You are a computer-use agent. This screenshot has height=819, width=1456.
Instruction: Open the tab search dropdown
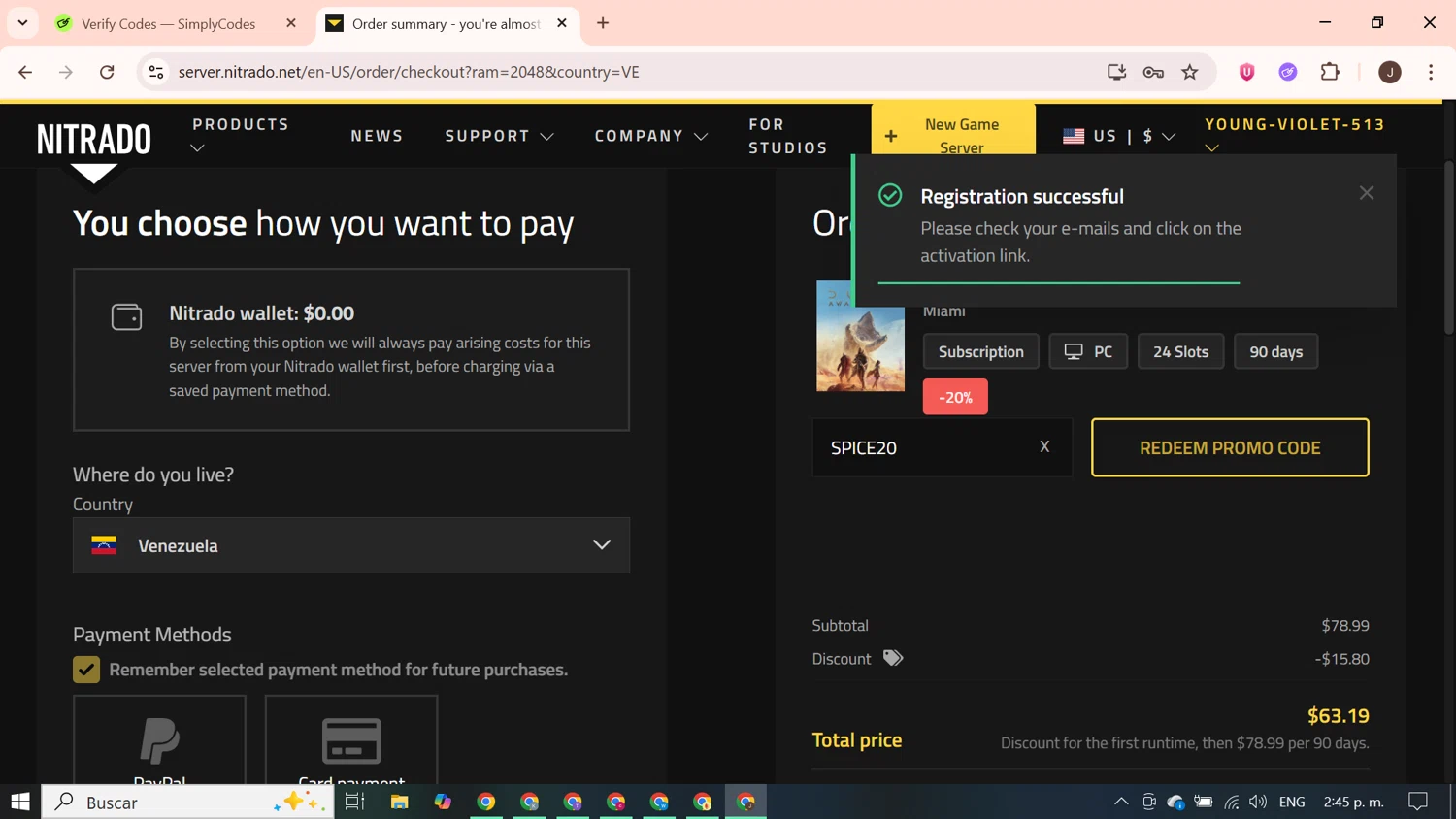point(22,23)
